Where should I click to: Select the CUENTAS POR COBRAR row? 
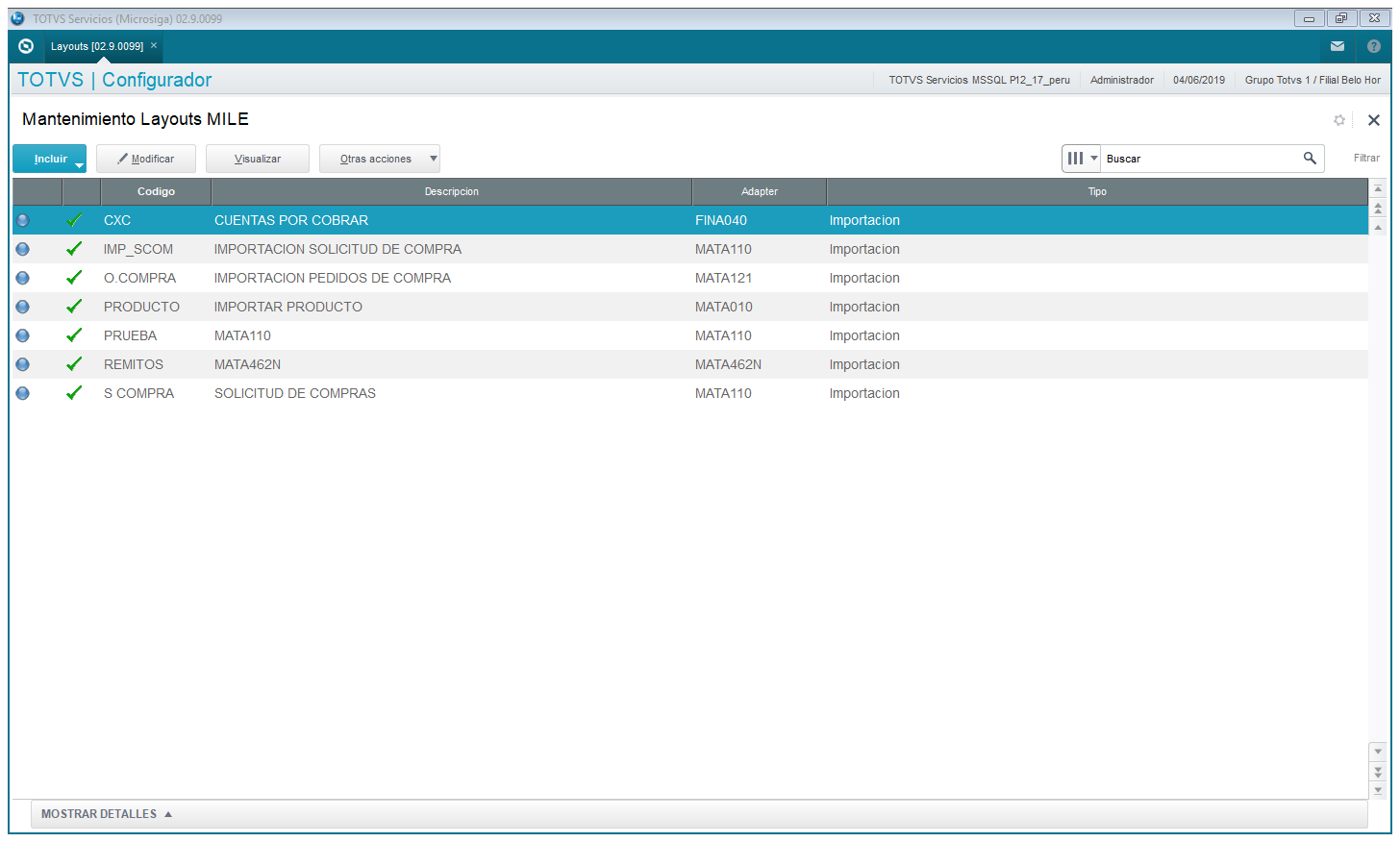pos(689,220)
